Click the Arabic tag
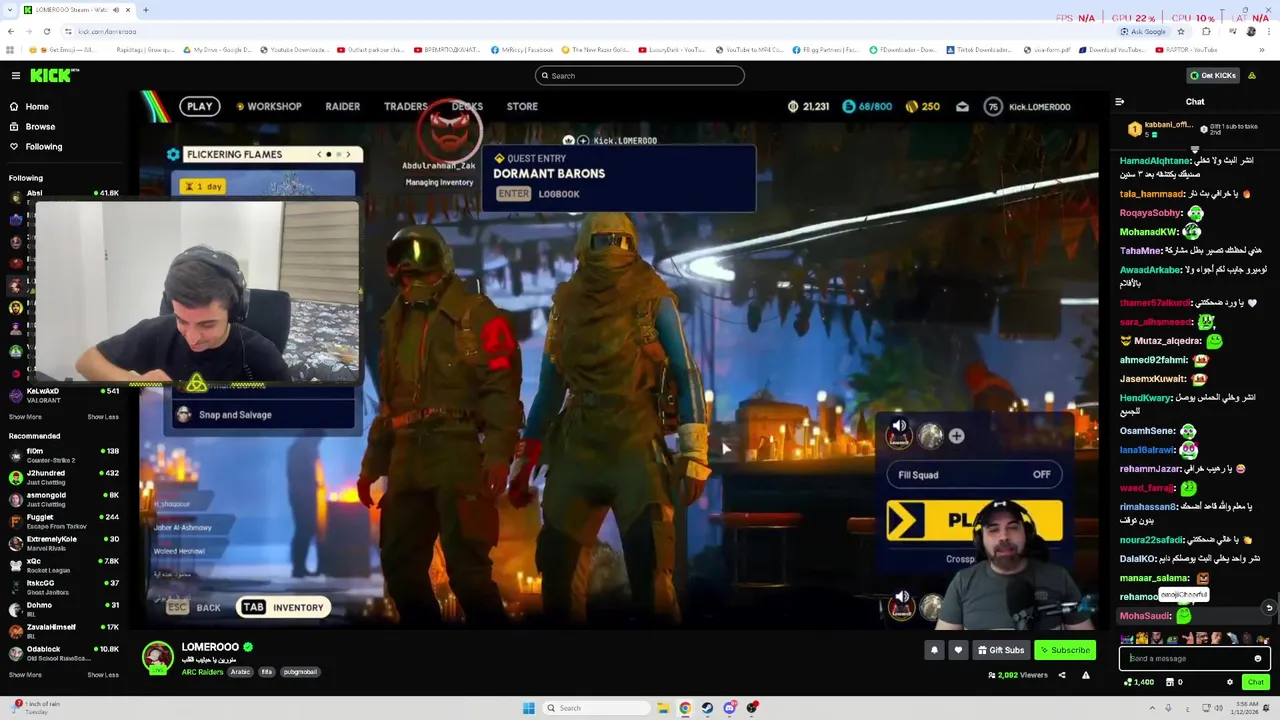The height and width of the screenshot is (720, 1280). coord(240,672)
